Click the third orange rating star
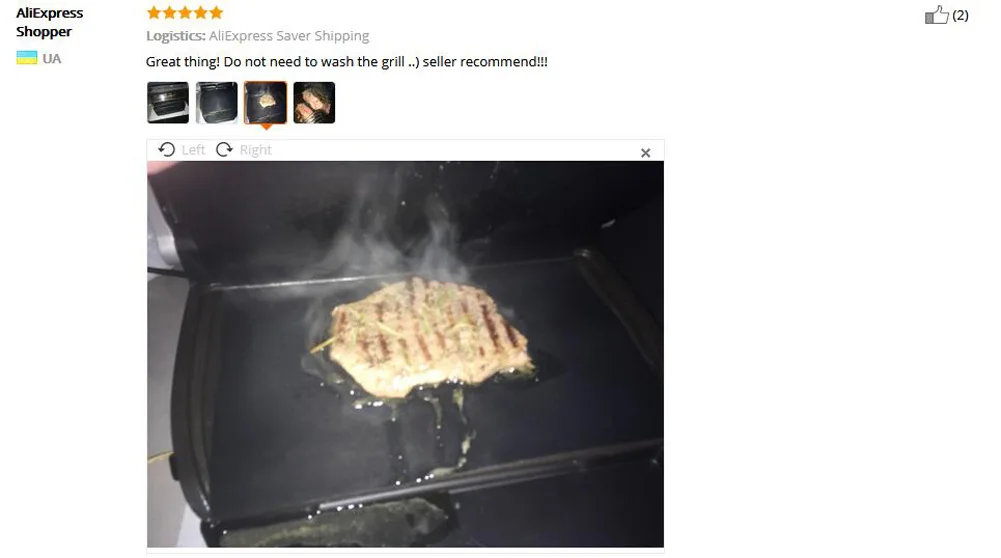The height and width of the screenshot is (558, 1001). [185, 12]
